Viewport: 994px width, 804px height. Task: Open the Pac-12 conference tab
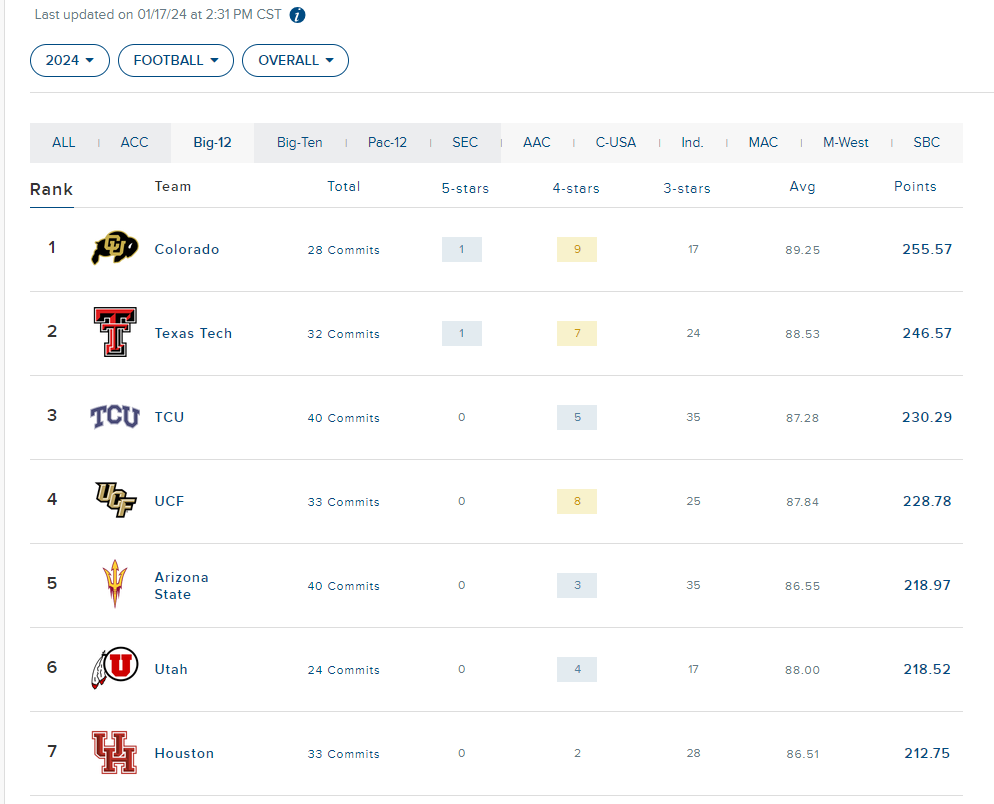pyautogui.click(x=387, y=143)
